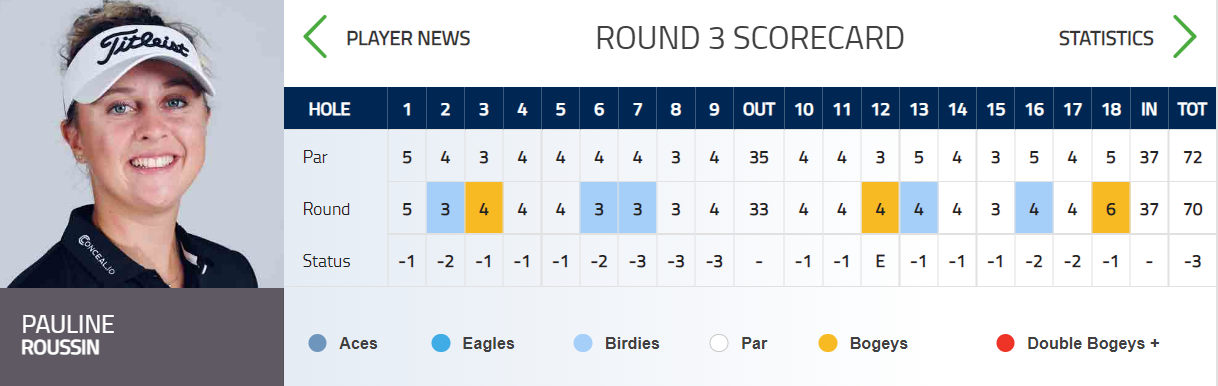This screenshot has width=1218, height=386.
Task: Click the Eagles legend blue circle
Action: tap(440, 343)
